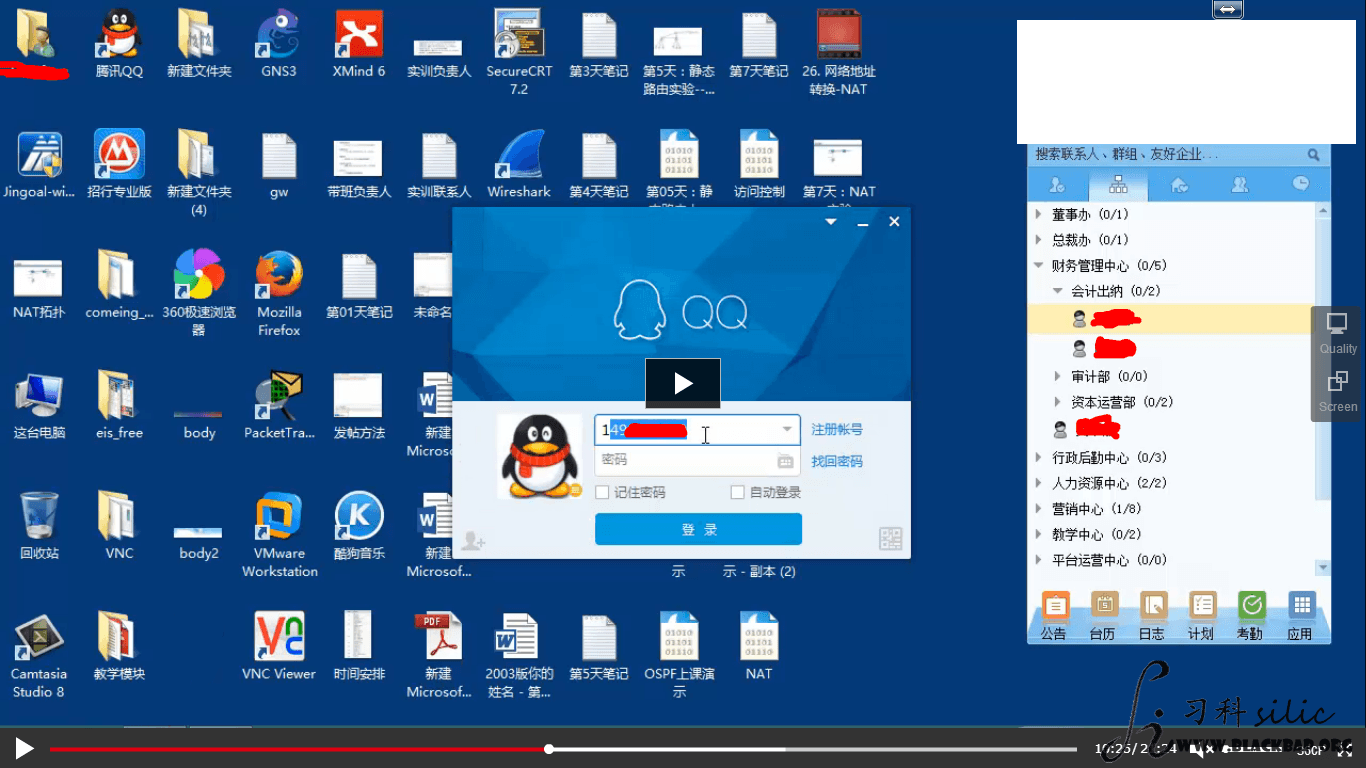1366x768 pixels.
Task: Open the soft keyboard in password field
Action: (x=785, y=461)
